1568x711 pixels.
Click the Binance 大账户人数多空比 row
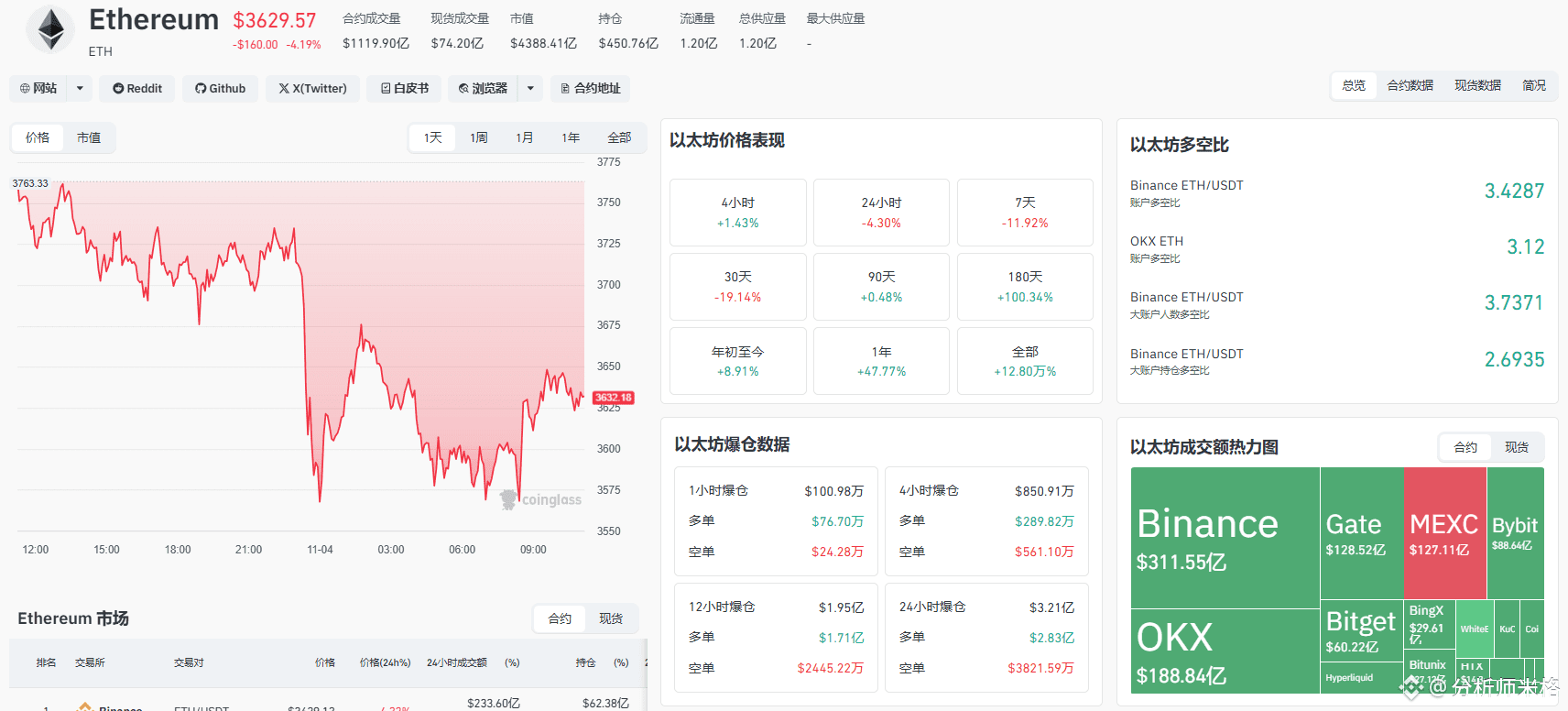pos(1337,304)
